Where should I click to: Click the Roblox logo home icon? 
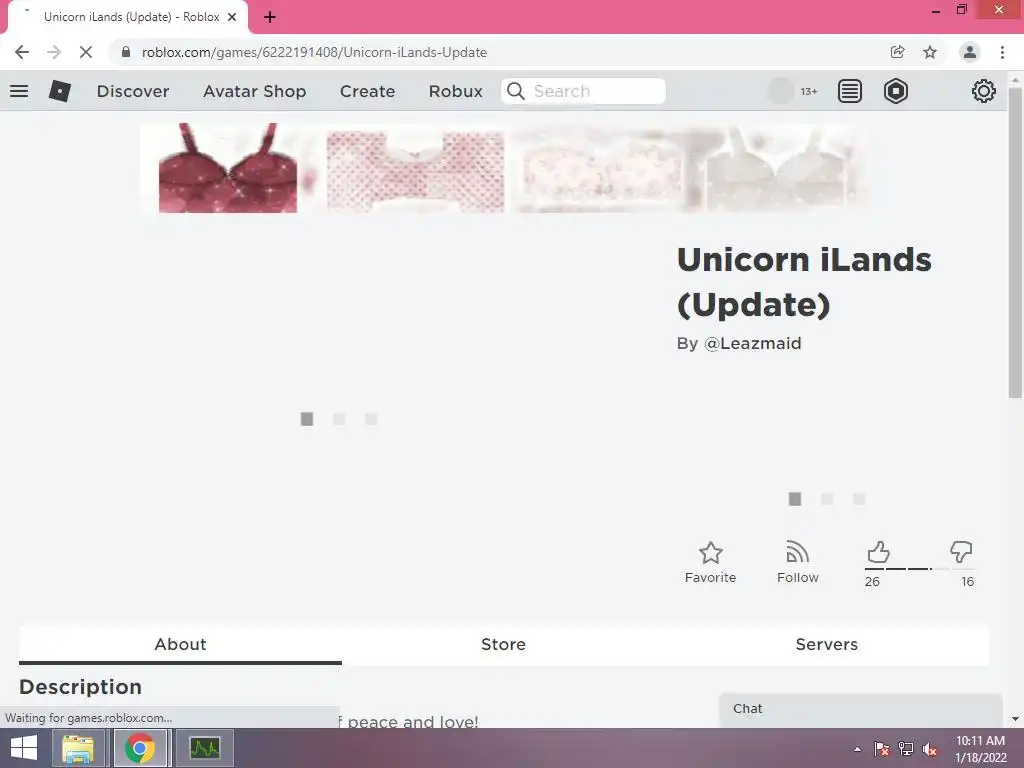(59, 91)
